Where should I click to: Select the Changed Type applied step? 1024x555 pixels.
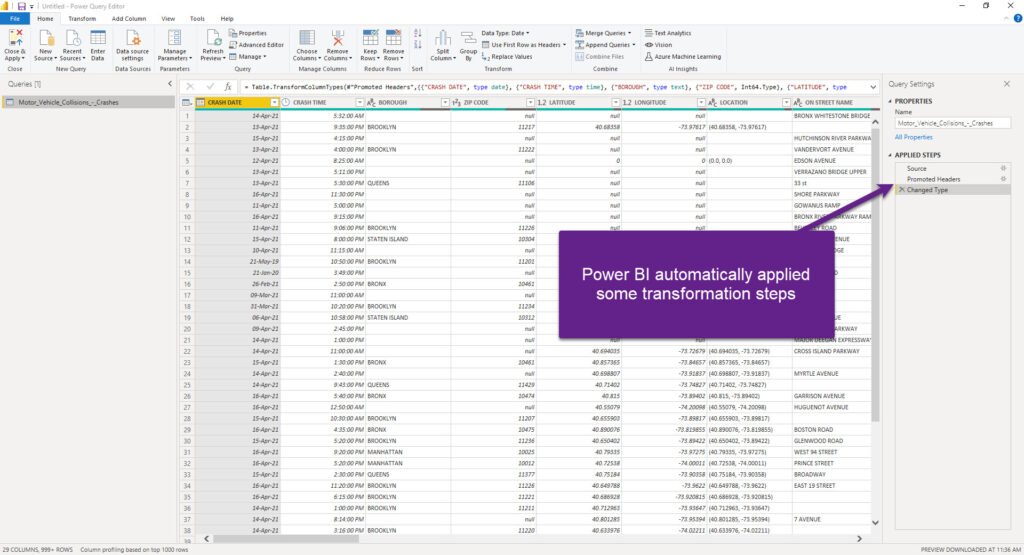point(953,190)
